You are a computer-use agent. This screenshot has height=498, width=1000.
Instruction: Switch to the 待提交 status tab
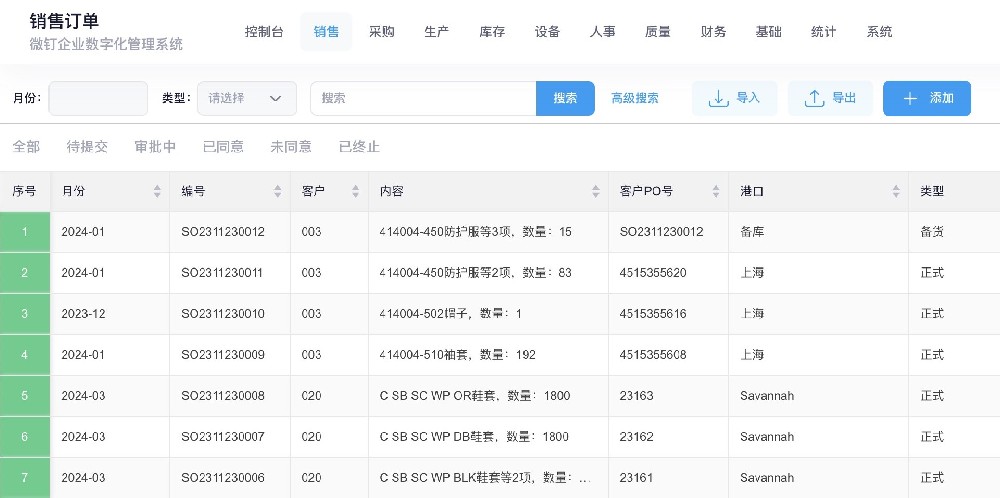pyautogui.click(x=87, y=147)
